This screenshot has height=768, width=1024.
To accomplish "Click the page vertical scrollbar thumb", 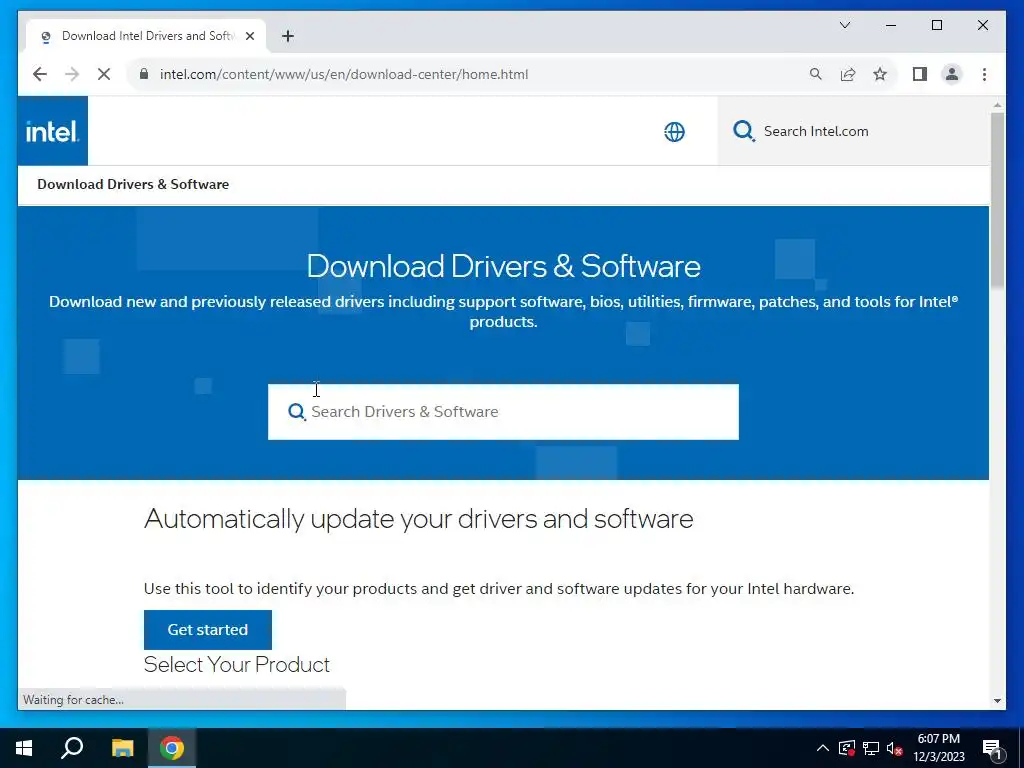I will pyautogui.click(x=997, y=199).
